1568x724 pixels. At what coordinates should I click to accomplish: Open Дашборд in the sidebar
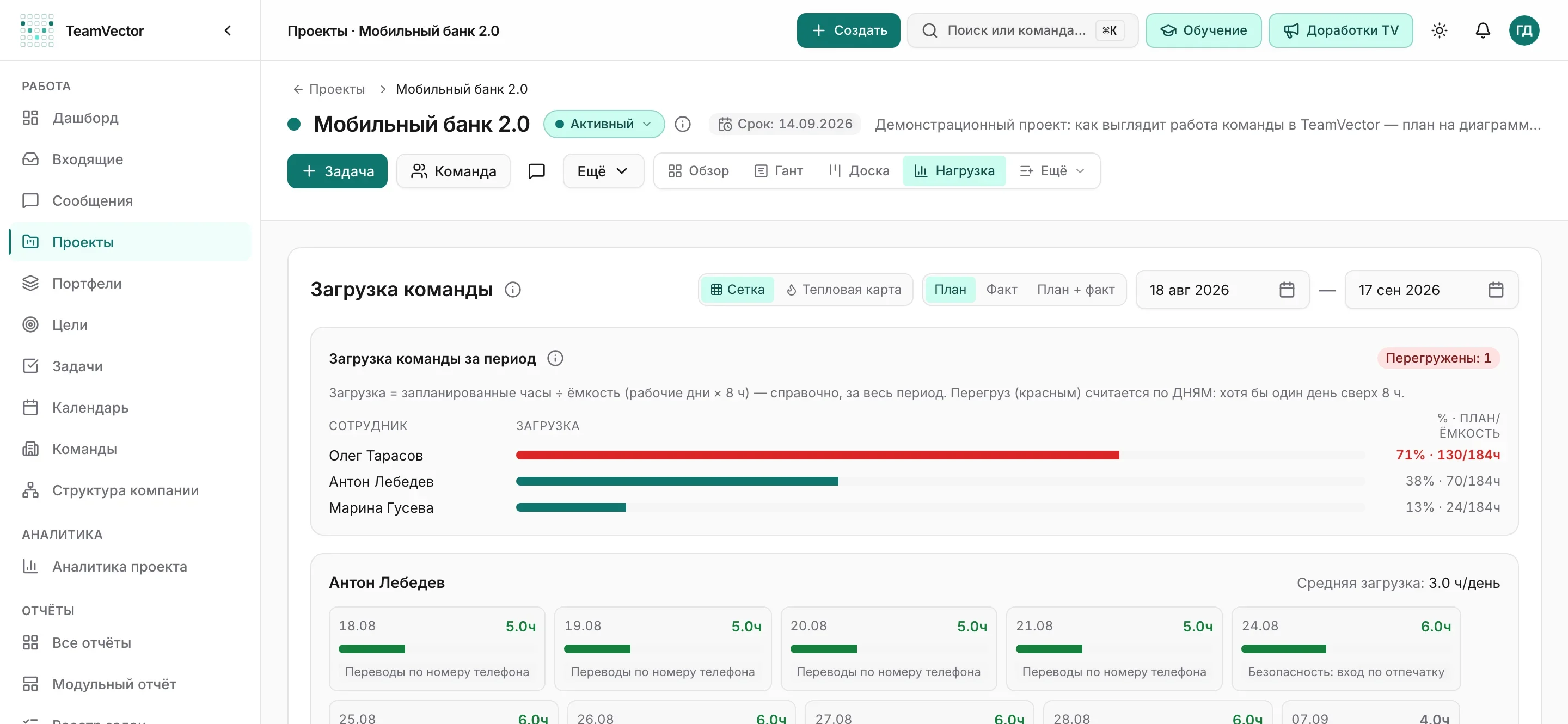[x=130, y=118]
